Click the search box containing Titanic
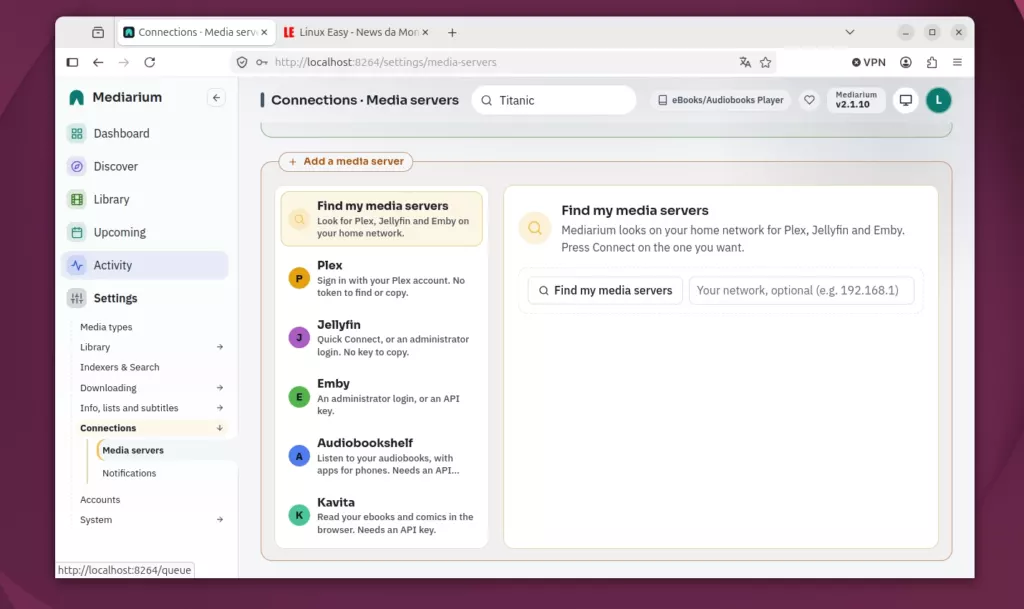1024x609 pixels. pyautogui.click(x=554, y=101)
